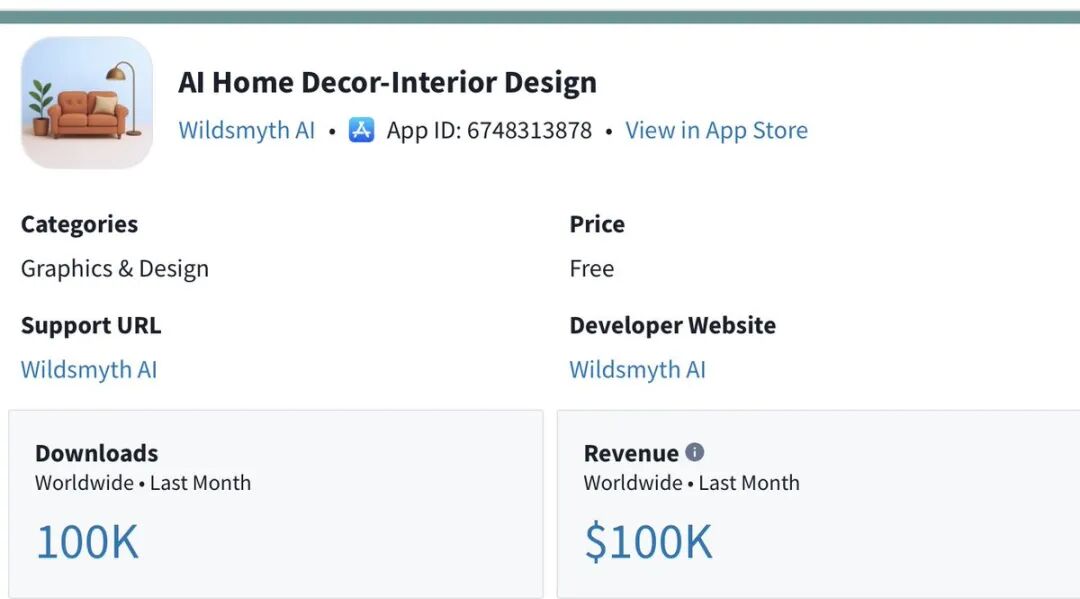This screenshot has height=599, width=1080.
Task: Open the Wildsmyth AI link under Support URL
Action: (89, 369)
